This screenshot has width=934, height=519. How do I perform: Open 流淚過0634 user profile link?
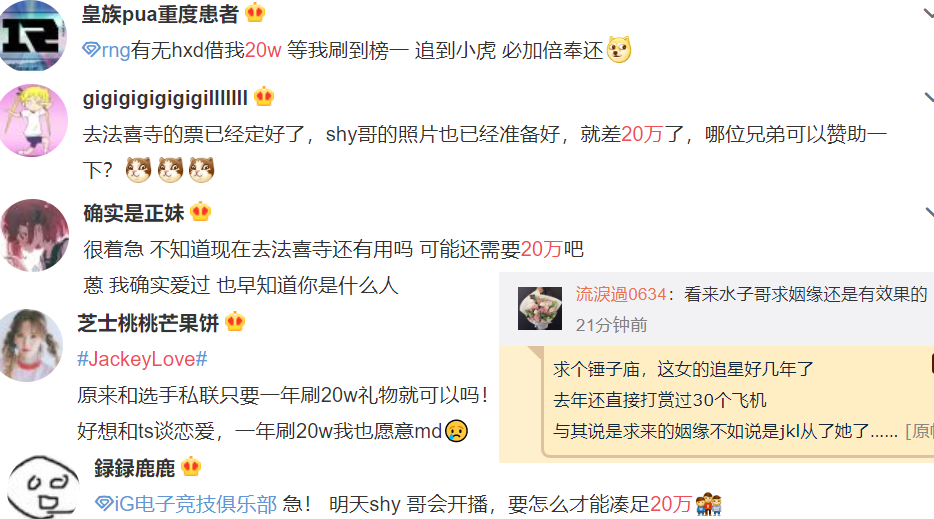[620, 294]
